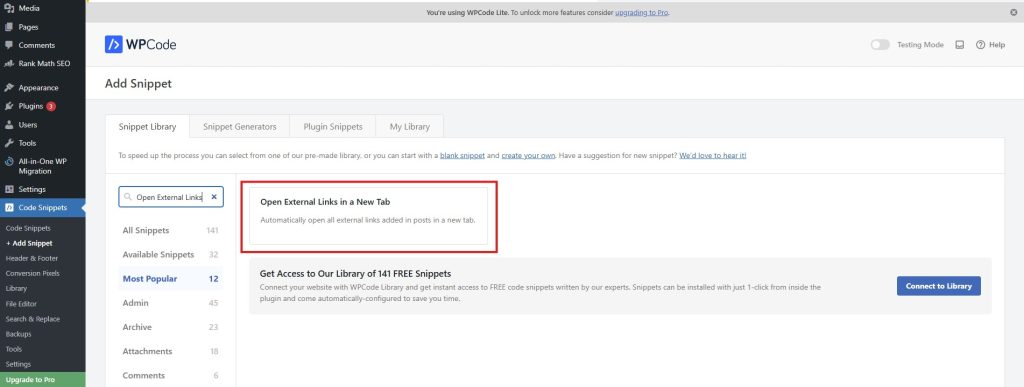Open the Plugin Snippets tab
The image size is (1024, 387).
[333, 127]
